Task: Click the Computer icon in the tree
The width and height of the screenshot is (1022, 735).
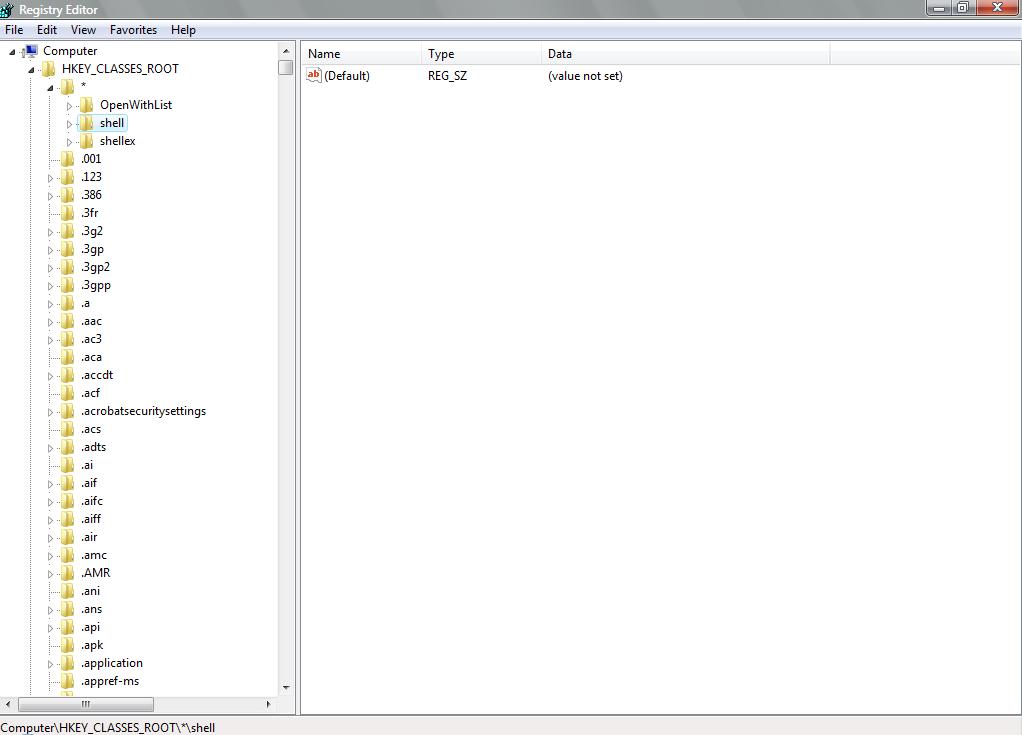Action: click(31, 51)
